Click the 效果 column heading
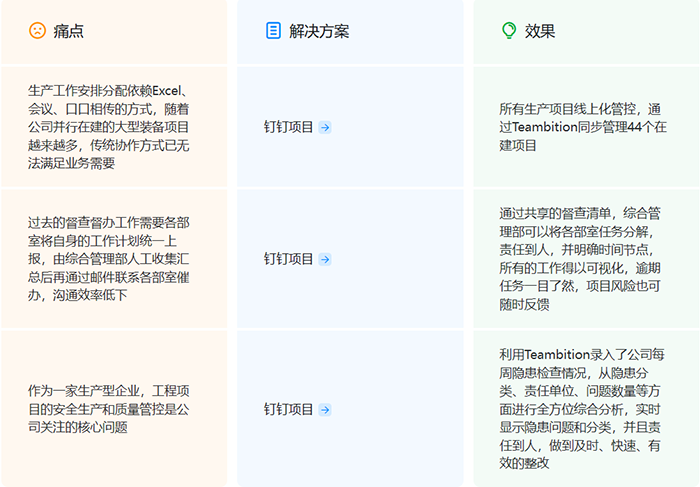This screenshot has height=487, width=700. point(540,31)
